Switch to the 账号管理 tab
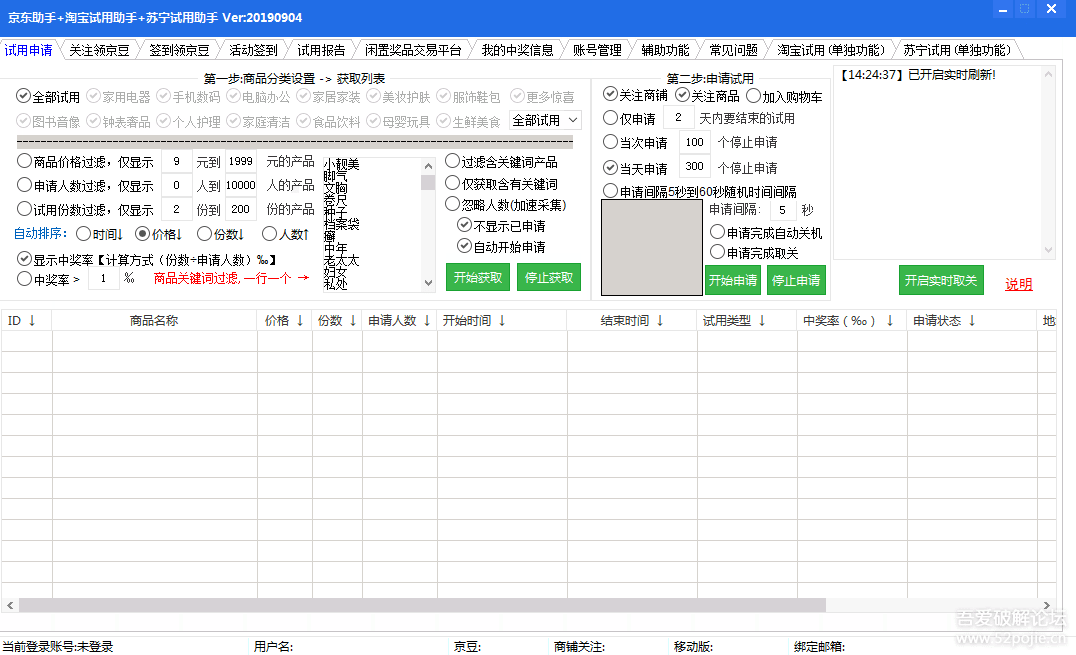This screenshot has width=1076, height=655. pyautogui.click(x=597, y=50)
